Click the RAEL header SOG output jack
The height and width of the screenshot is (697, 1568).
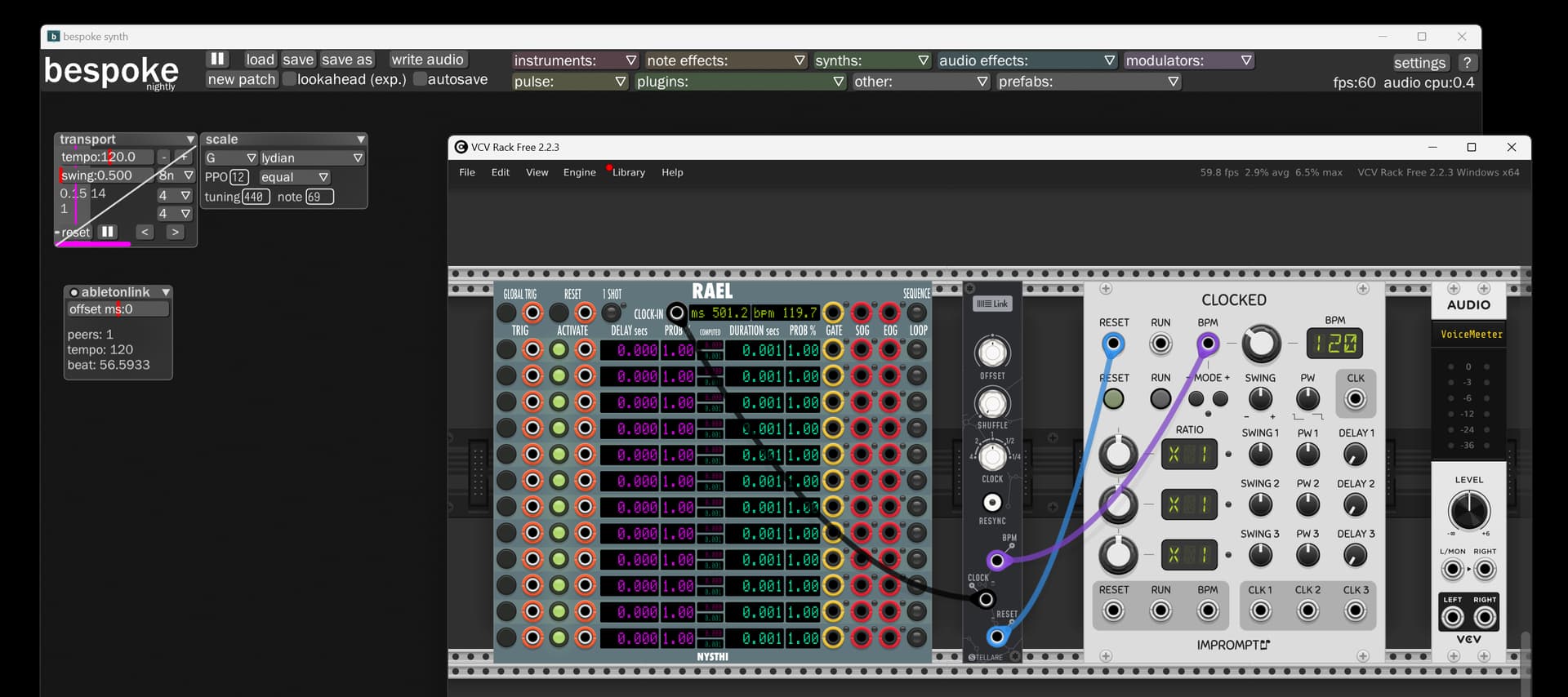(862, 313)
